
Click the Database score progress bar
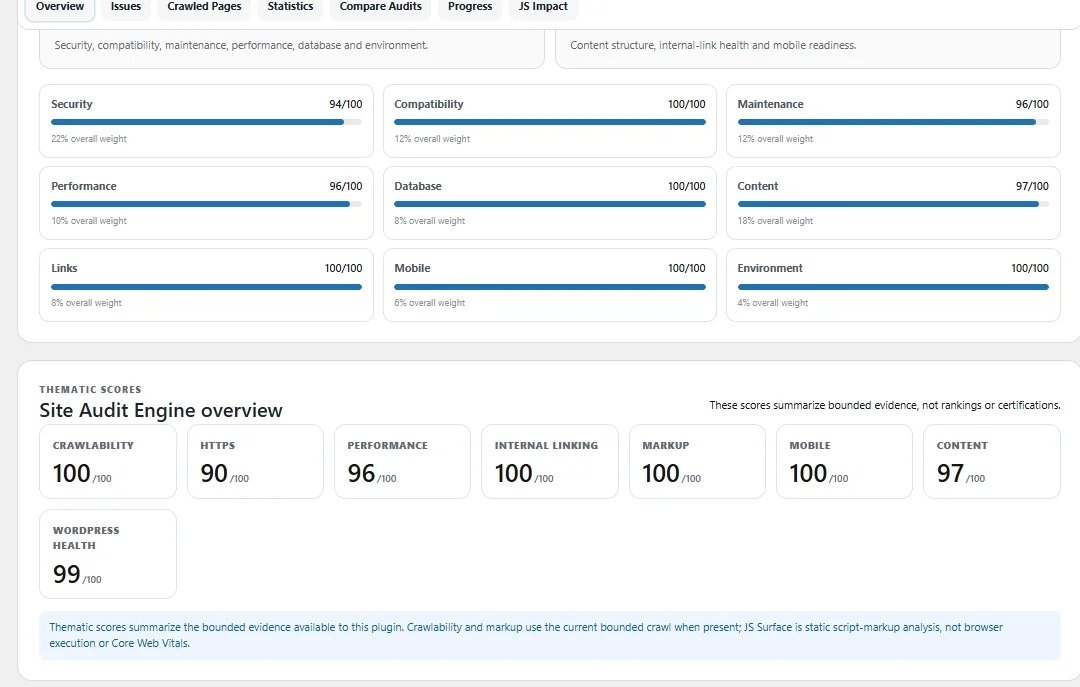[550, 204]
